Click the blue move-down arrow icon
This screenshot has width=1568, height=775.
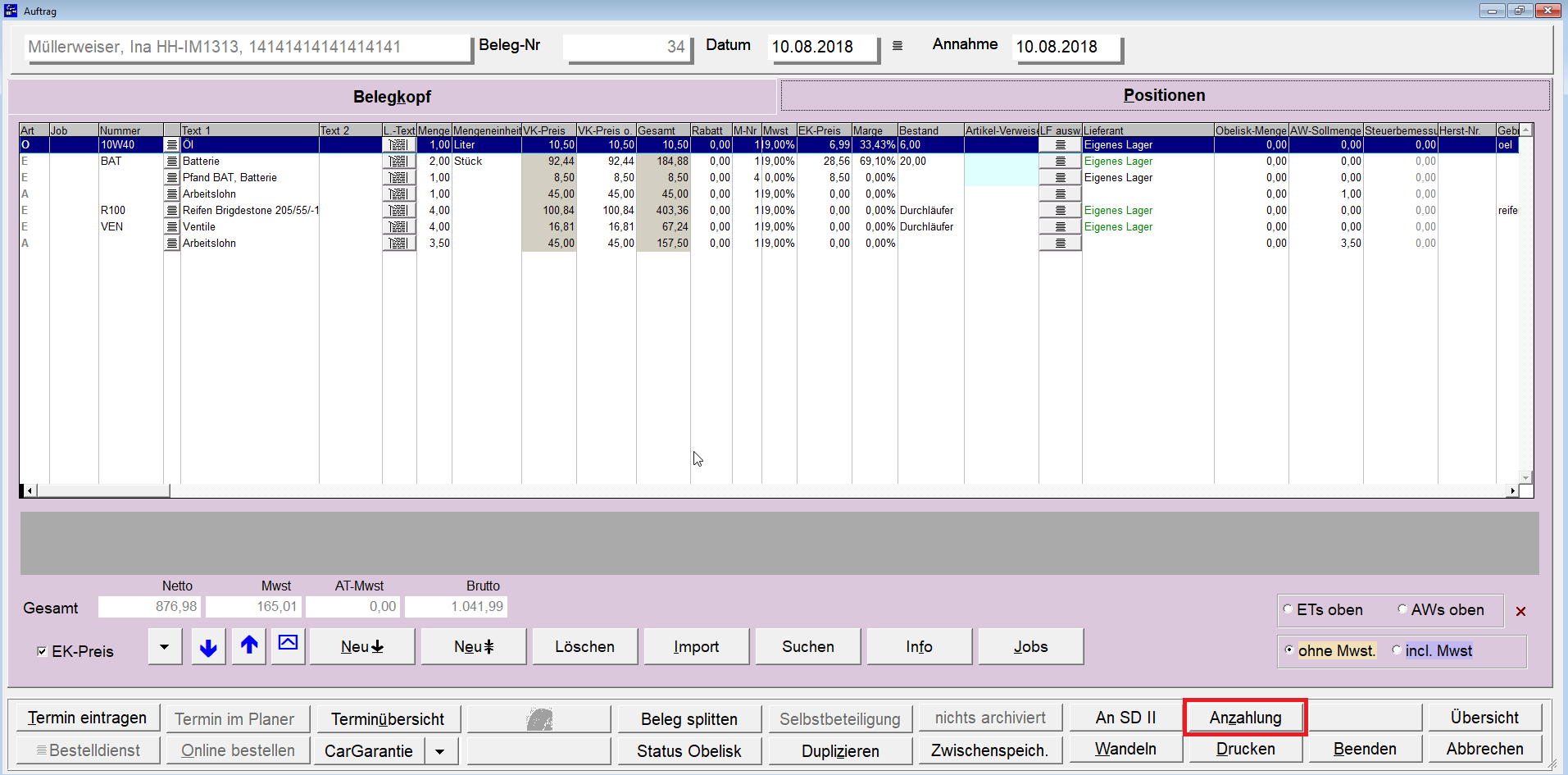pos(208,647)
